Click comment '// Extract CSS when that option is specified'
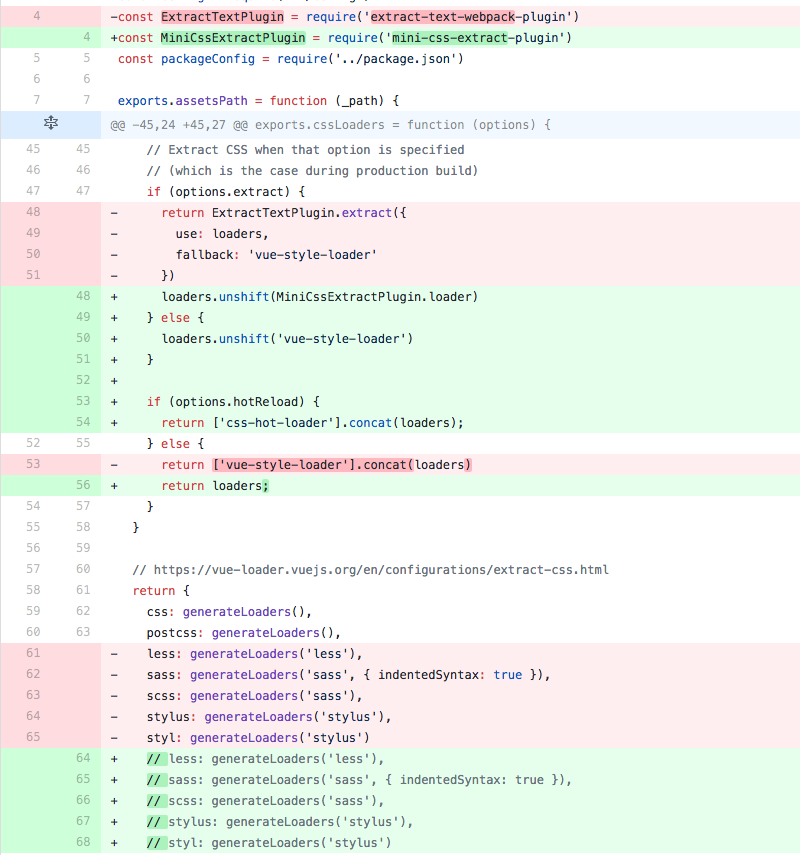The height and width of the screenshot is (855, 800). (305, 150)
